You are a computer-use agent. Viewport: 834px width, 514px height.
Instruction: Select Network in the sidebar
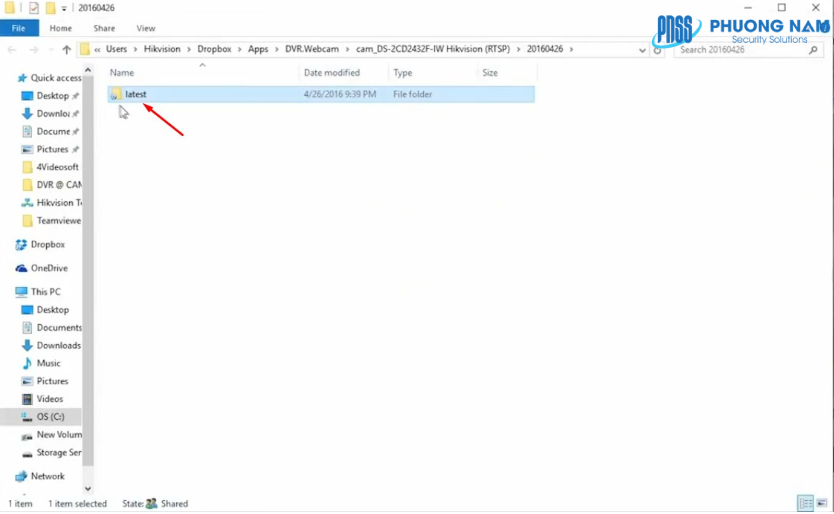point(47,476)
